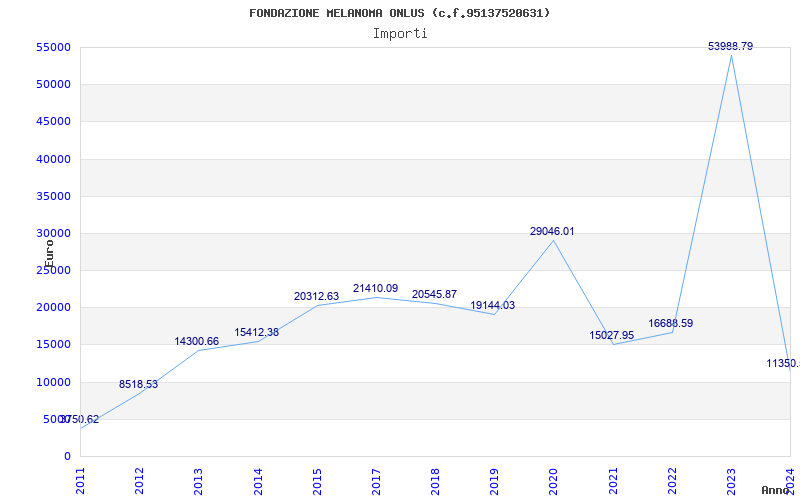Click the y-axis value 0

[x=67, y=457]
